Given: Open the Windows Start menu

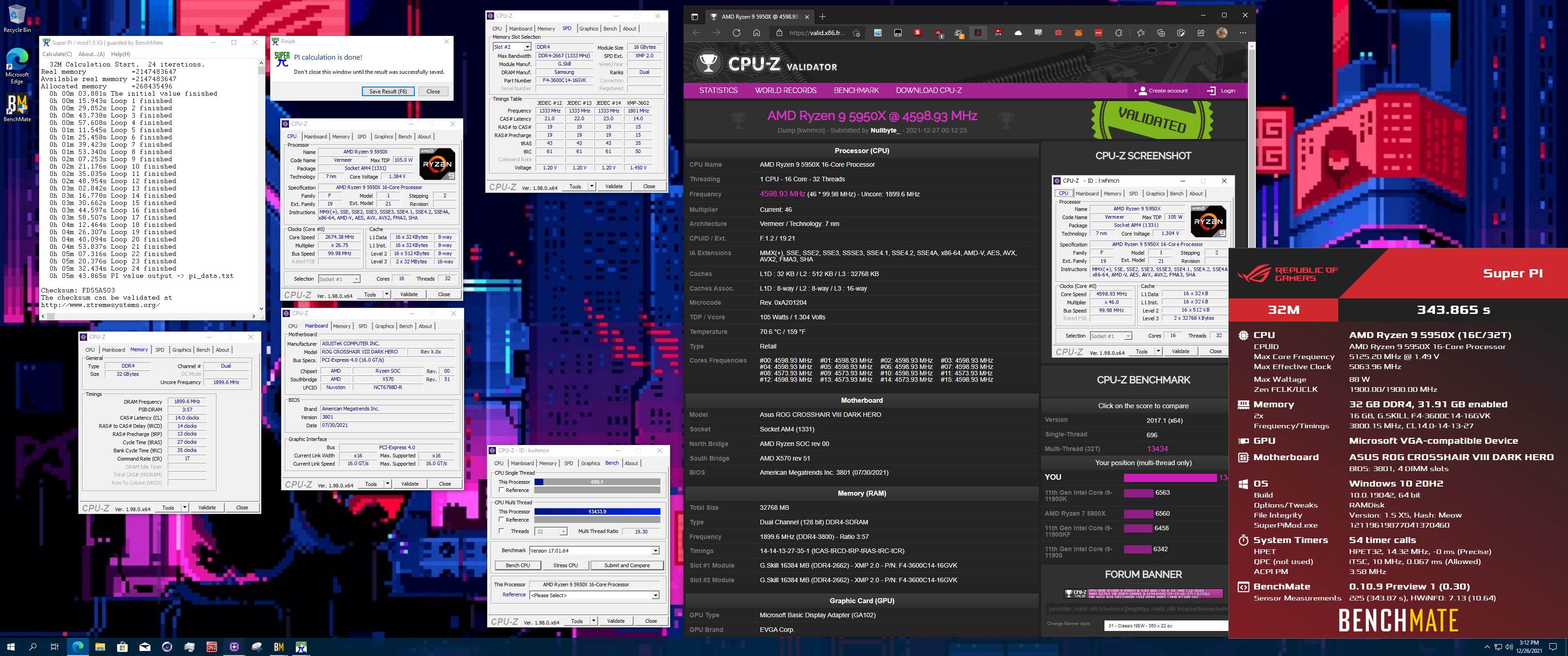Looking at the screenshot, I should [x=10, y=646].
